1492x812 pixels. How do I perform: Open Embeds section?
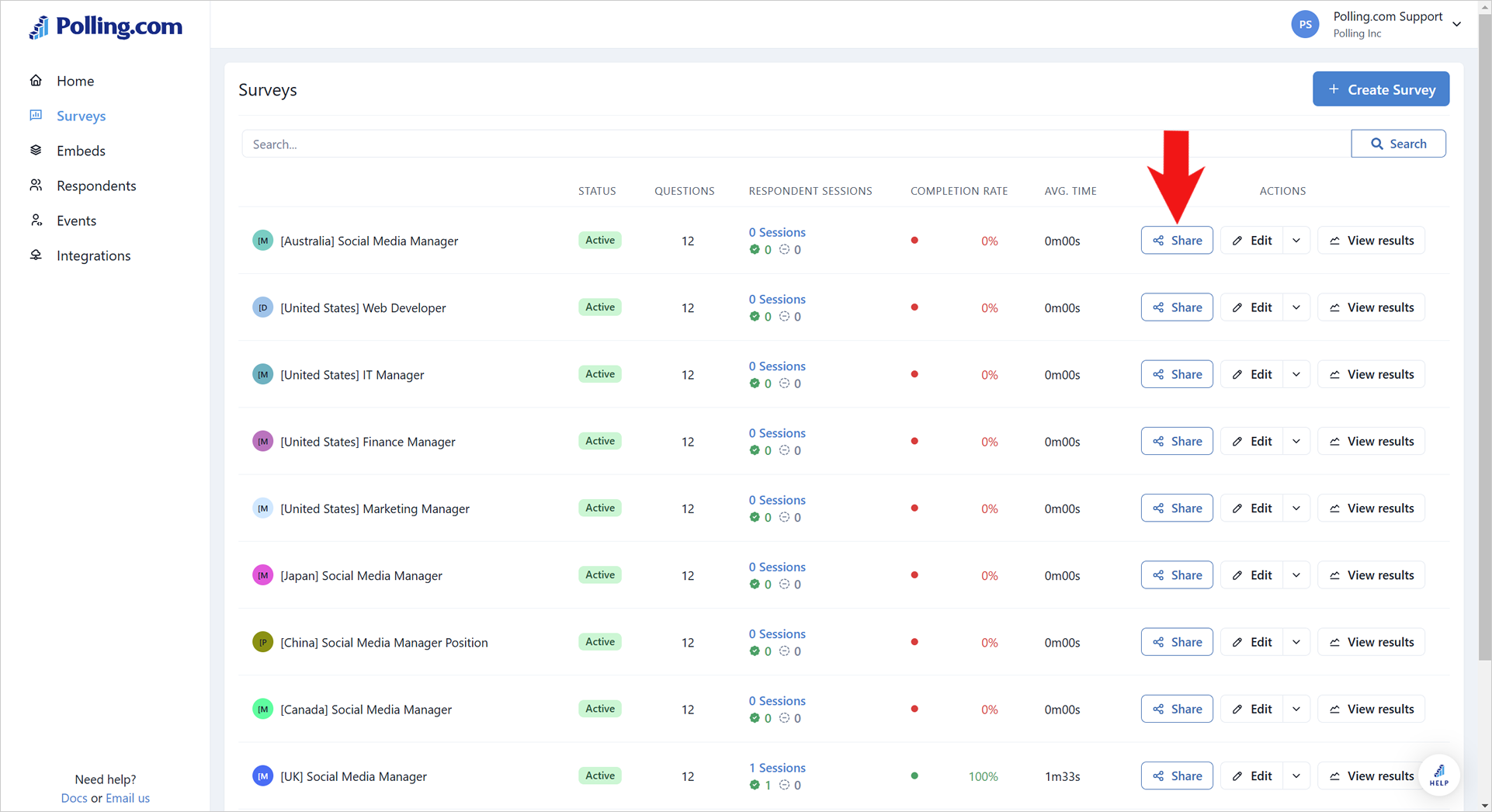click(x=81, y=151)
